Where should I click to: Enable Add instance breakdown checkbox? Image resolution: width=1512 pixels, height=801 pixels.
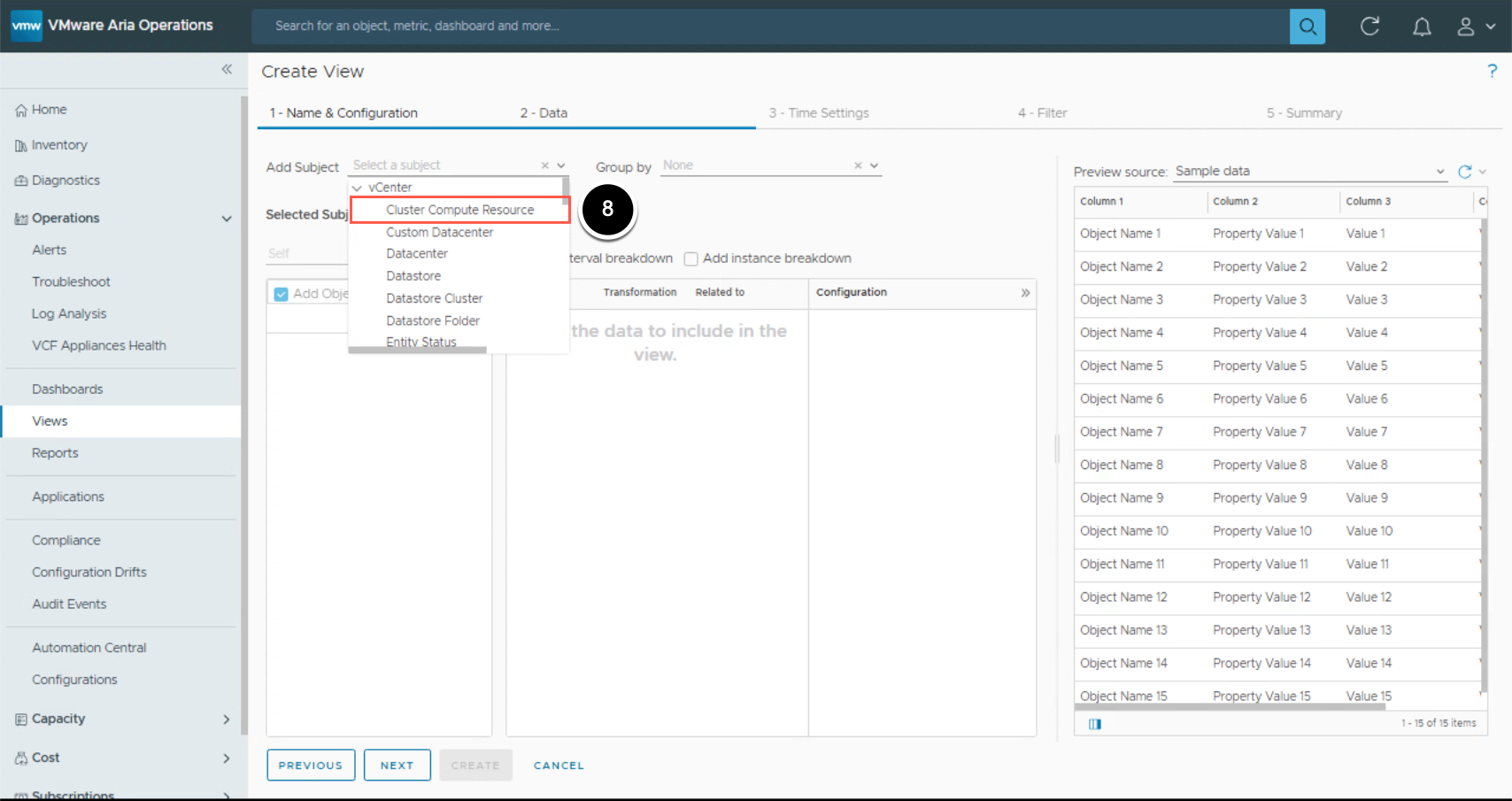pos(691,259)
